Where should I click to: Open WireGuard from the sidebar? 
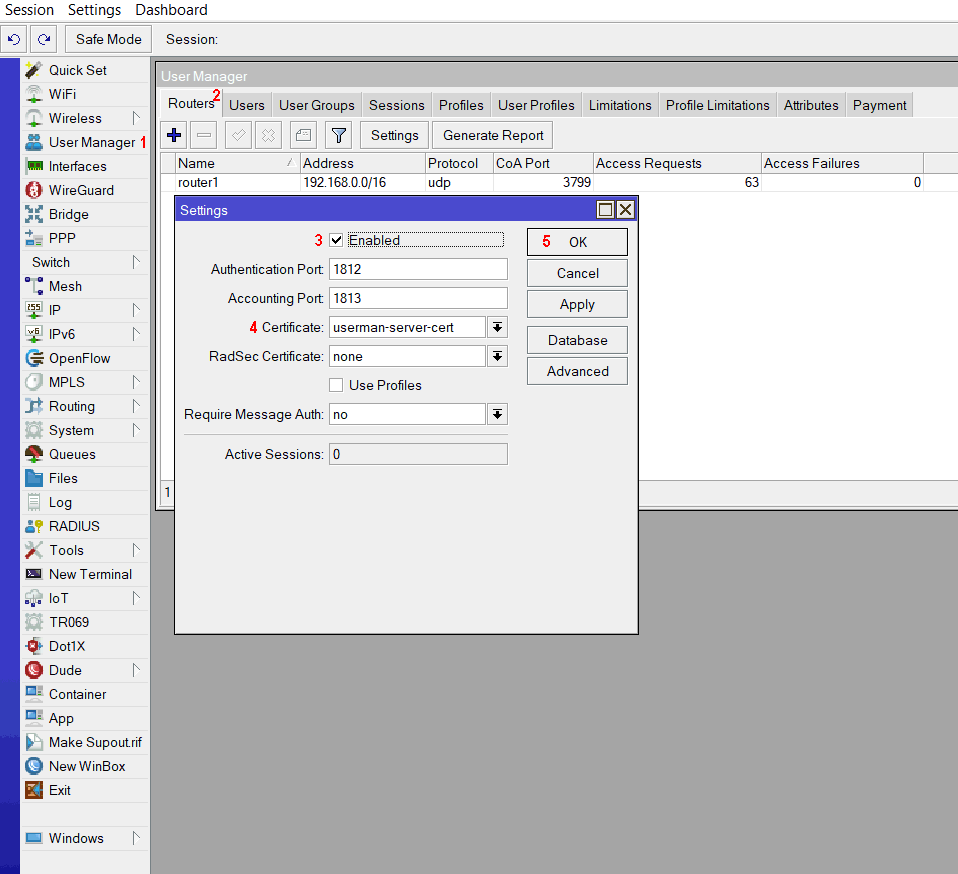81,190
